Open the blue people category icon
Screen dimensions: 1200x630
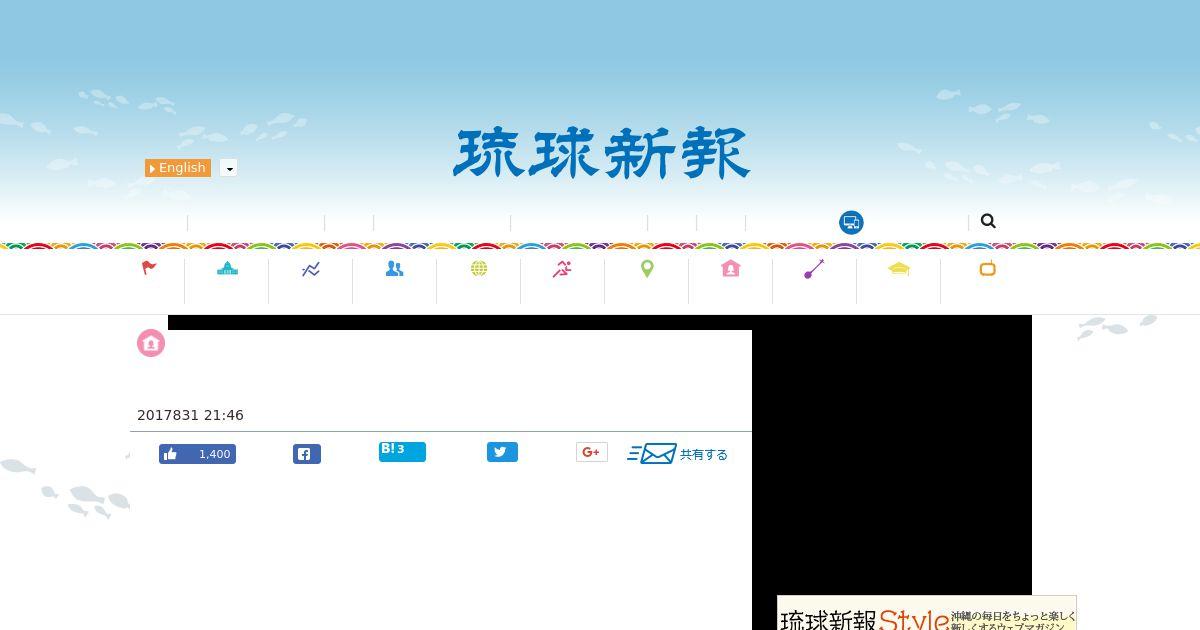(x=394, y=269)
